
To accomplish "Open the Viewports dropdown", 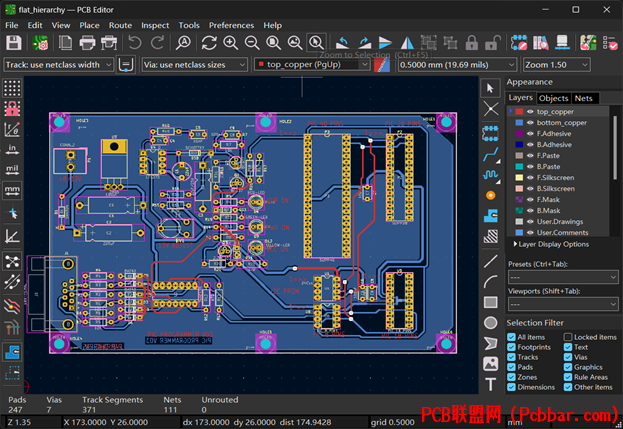I will point(563,304).
